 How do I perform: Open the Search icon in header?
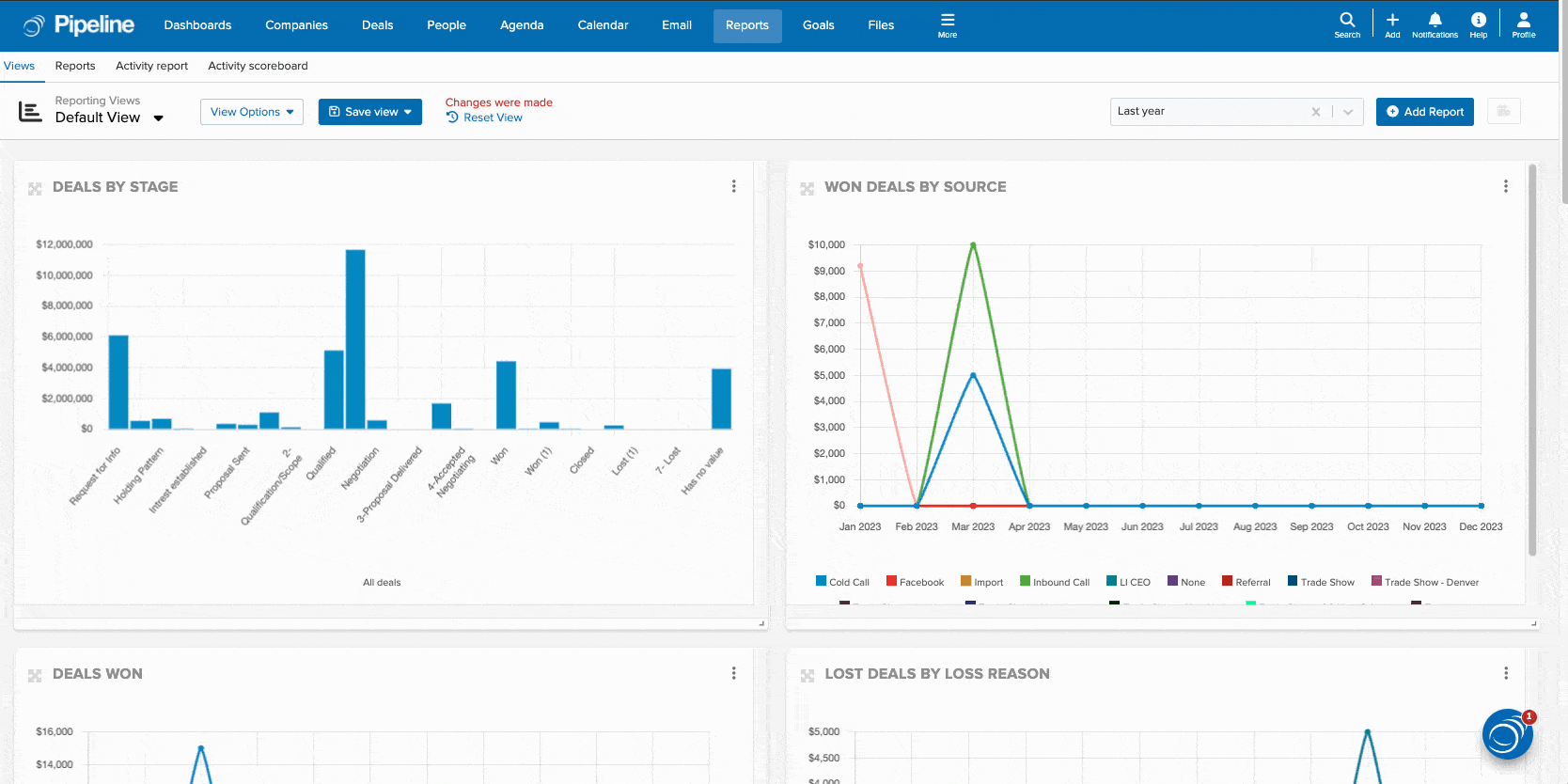tap(1347, 24)
